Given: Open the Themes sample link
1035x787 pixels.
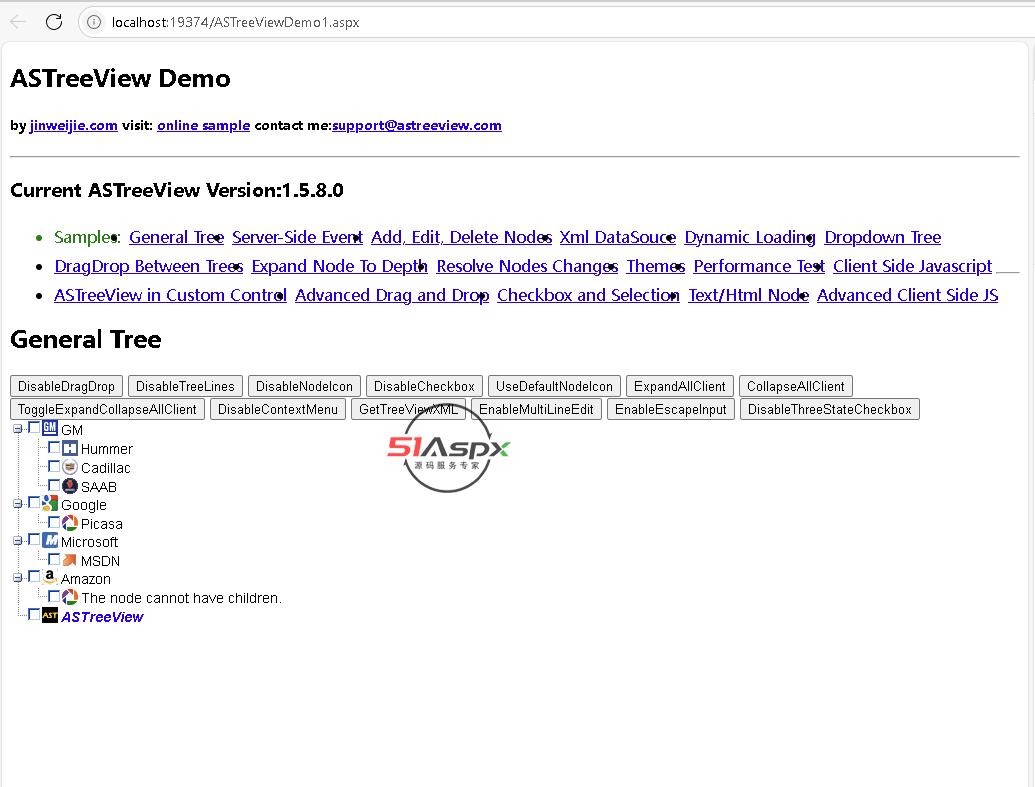Looking at the screenshot, I should 655,266.
